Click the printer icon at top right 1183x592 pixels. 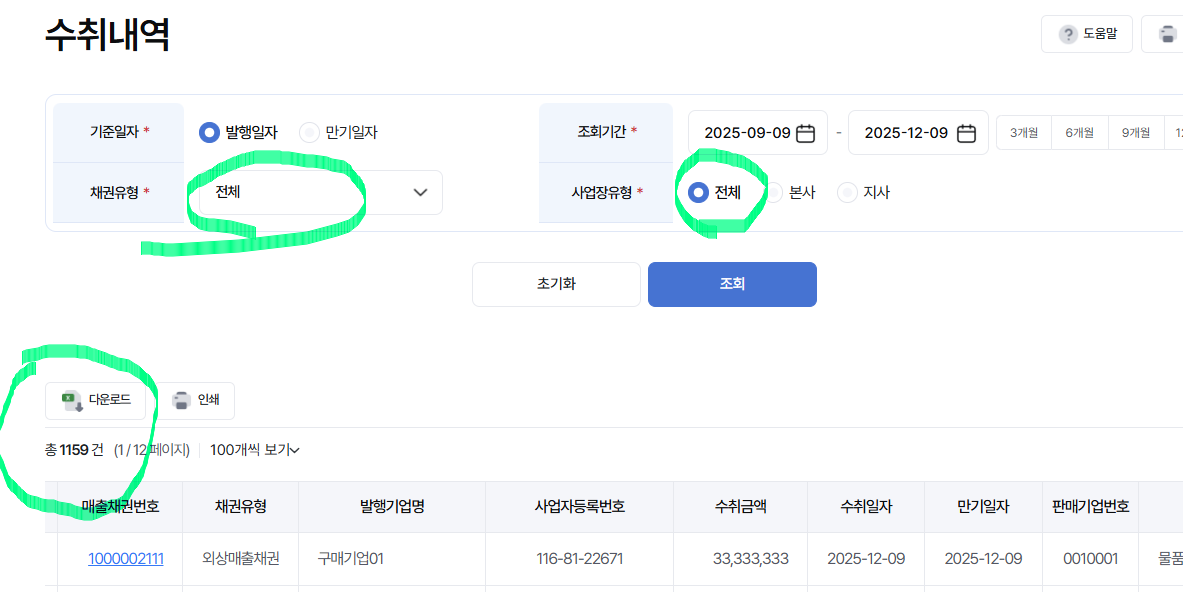[x=1166, y=34]
